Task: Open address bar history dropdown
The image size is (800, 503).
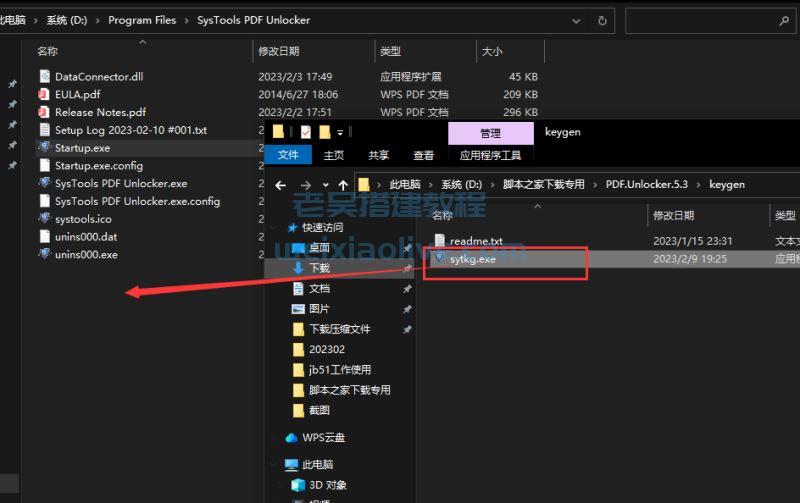Action: [576, 21]
